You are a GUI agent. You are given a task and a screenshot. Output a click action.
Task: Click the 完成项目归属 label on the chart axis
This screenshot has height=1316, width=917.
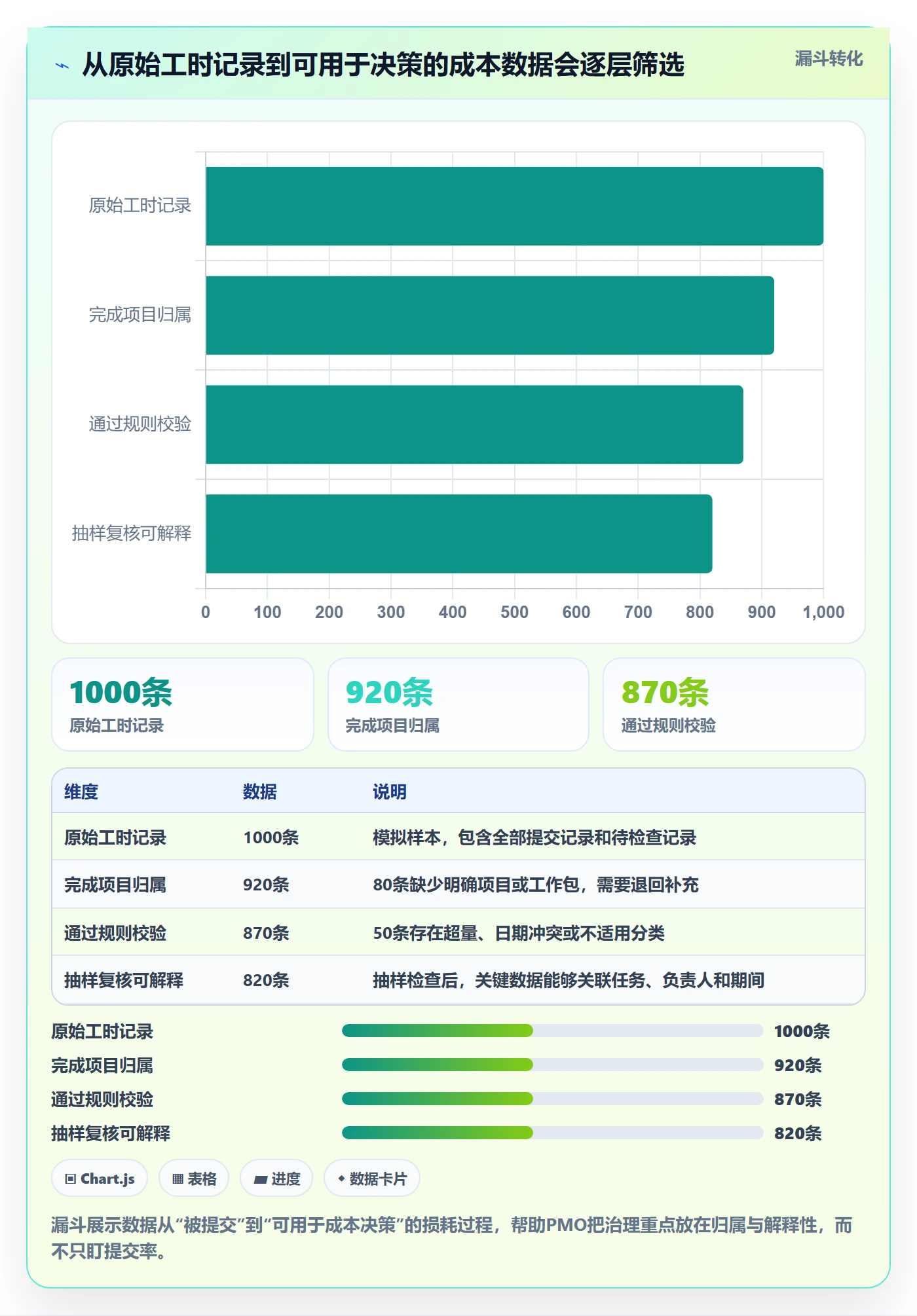click(140, 315)
